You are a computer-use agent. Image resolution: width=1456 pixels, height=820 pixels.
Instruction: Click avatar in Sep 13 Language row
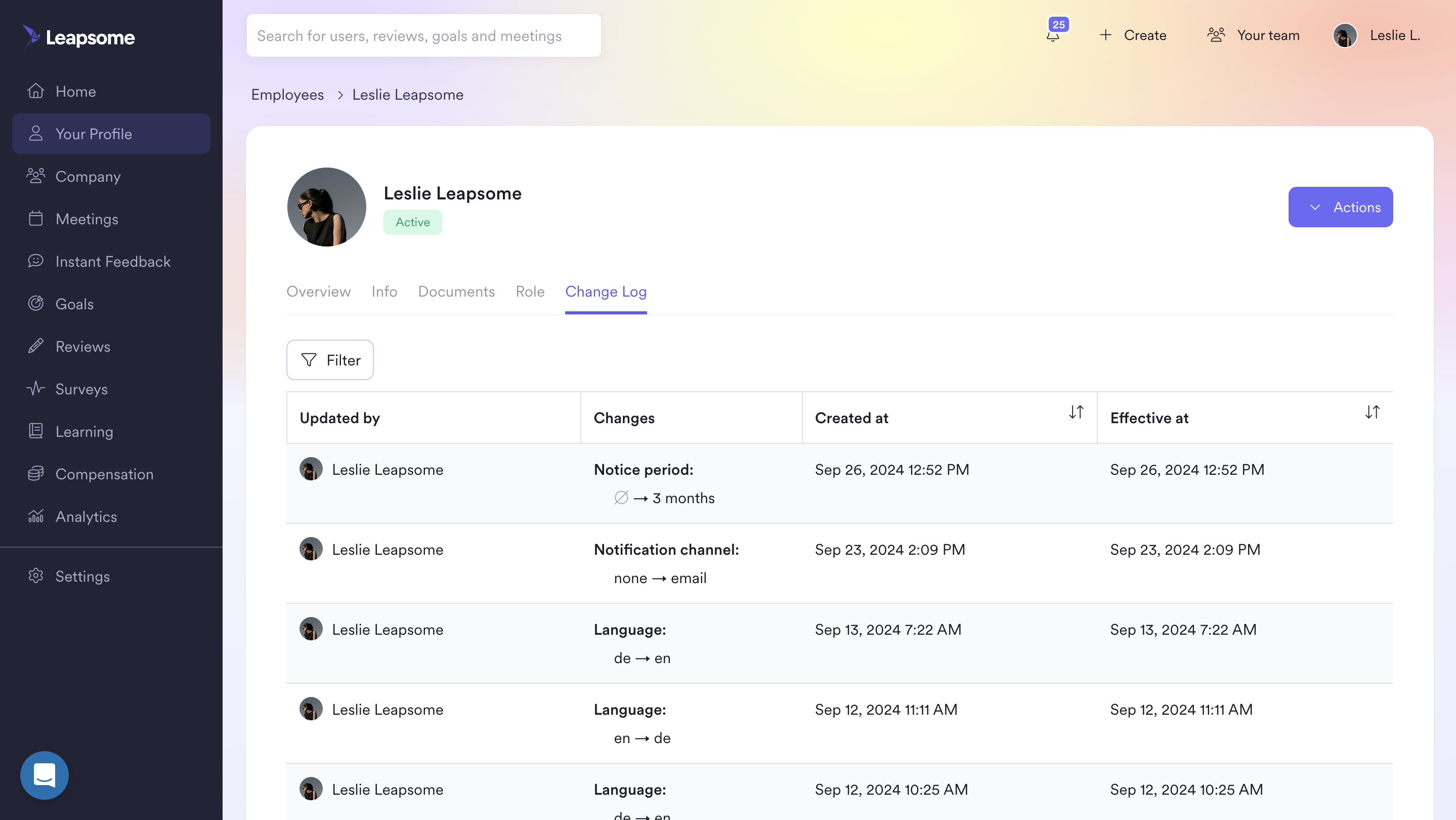311,629
